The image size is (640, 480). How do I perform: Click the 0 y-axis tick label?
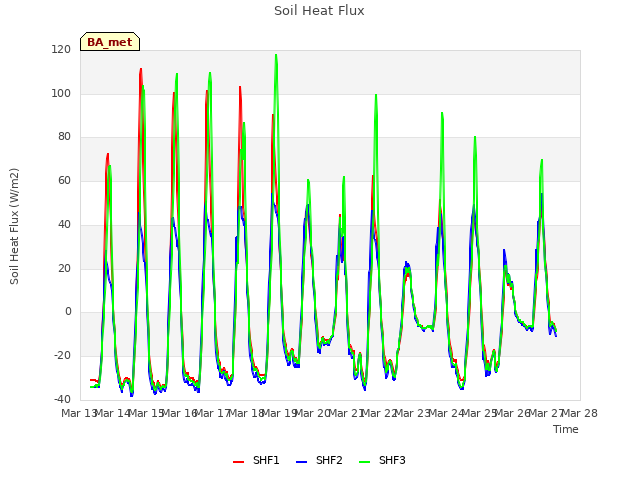click(x=68, y=312)
